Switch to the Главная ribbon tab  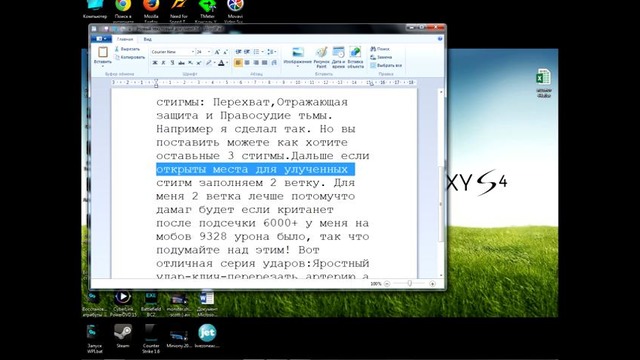coord(125,39)
